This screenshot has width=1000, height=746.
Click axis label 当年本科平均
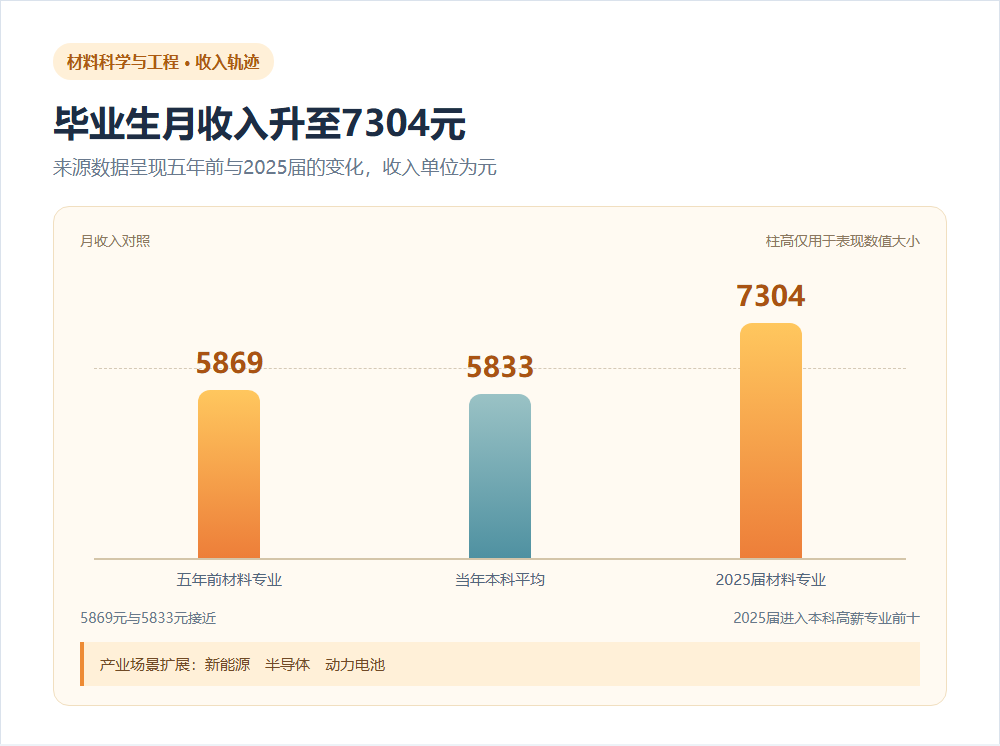pos(500,580)
